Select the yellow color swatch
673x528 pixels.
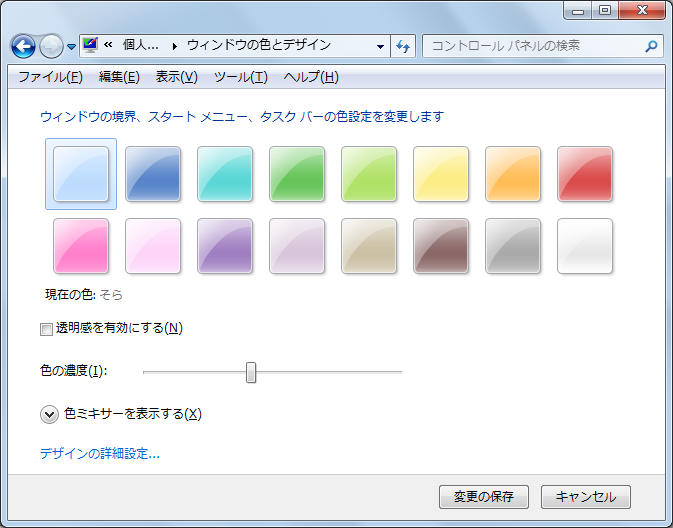pyautogui.click(x=441, y=174)
